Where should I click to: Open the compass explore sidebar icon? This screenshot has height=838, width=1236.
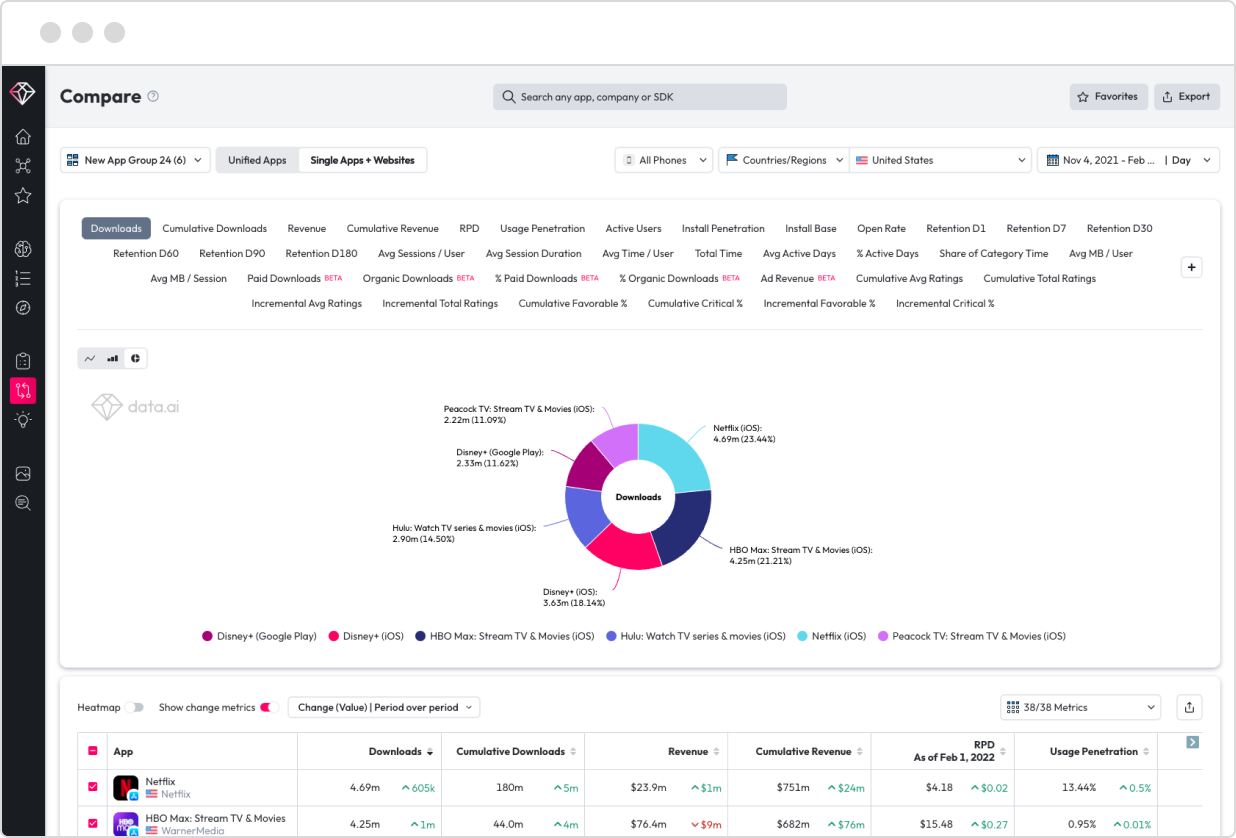click(x=23, y=308)
